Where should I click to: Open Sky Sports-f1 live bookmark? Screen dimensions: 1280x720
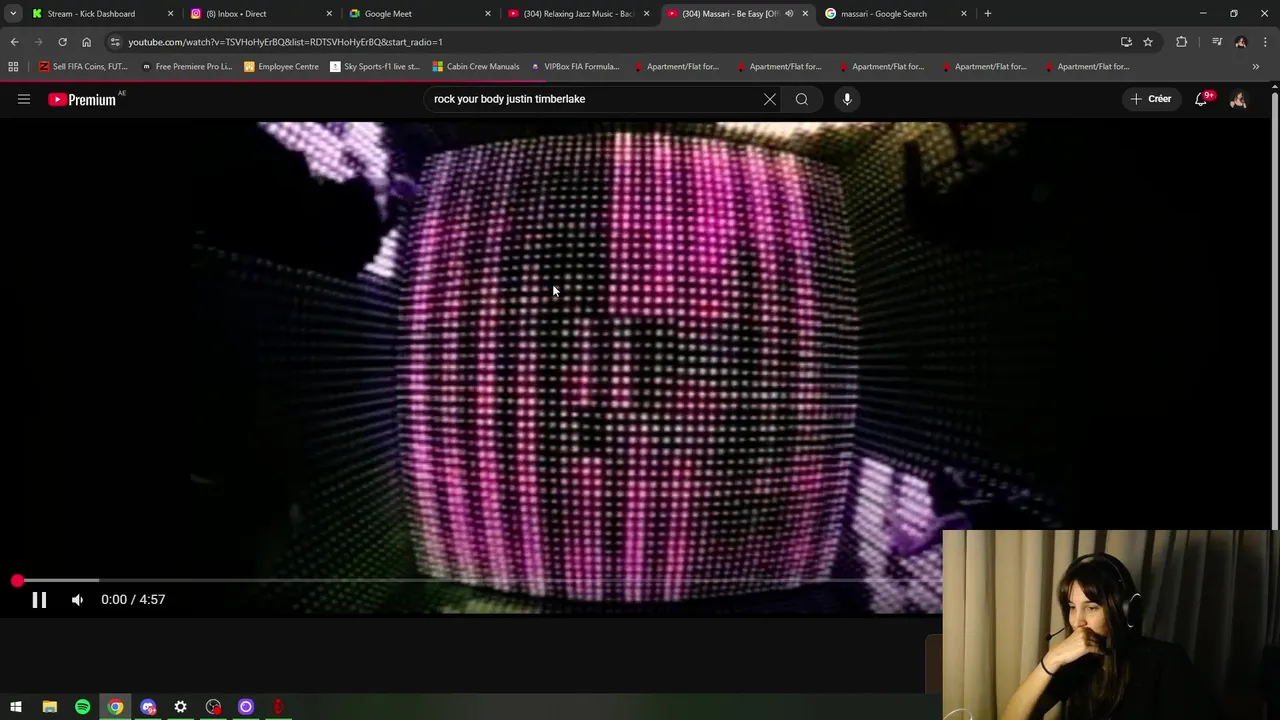coord(374,67)
